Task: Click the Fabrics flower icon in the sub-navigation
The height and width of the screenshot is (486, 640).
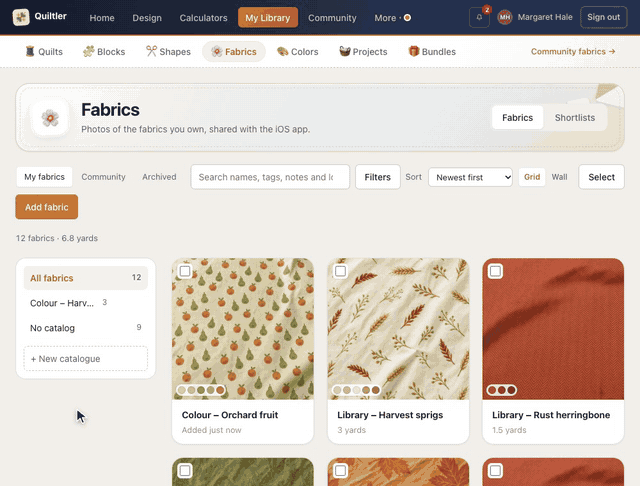Action: coord(217,51)
